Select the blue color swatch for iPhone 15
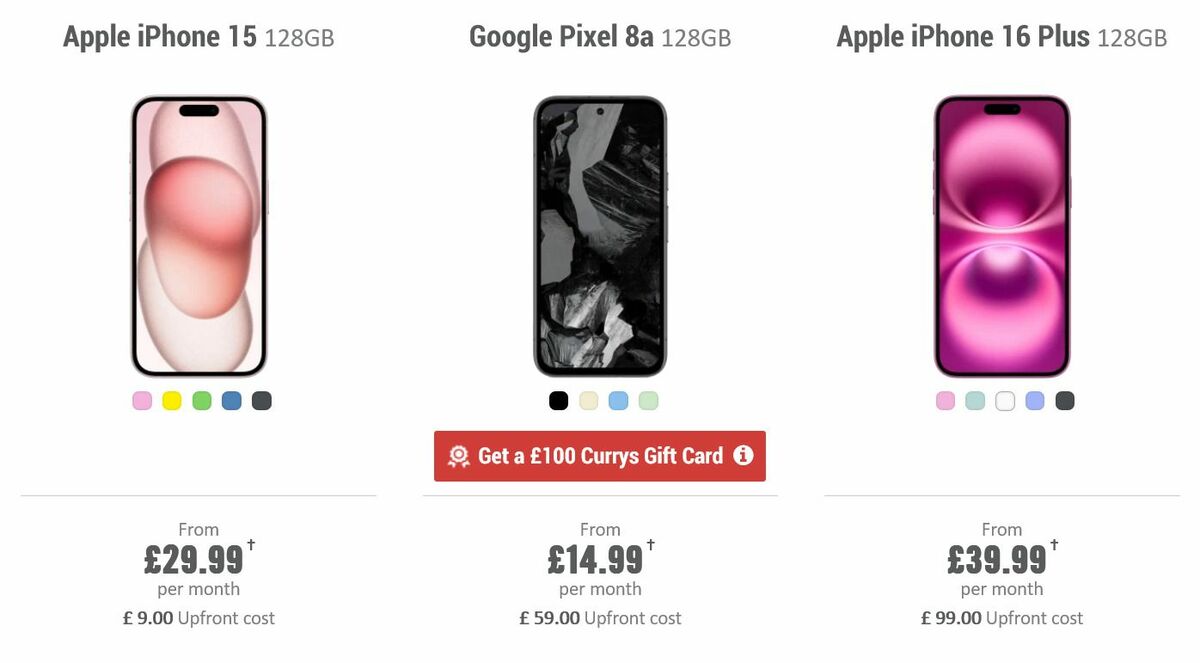The height and width of the screenshot is (663, 1200). 229,400
